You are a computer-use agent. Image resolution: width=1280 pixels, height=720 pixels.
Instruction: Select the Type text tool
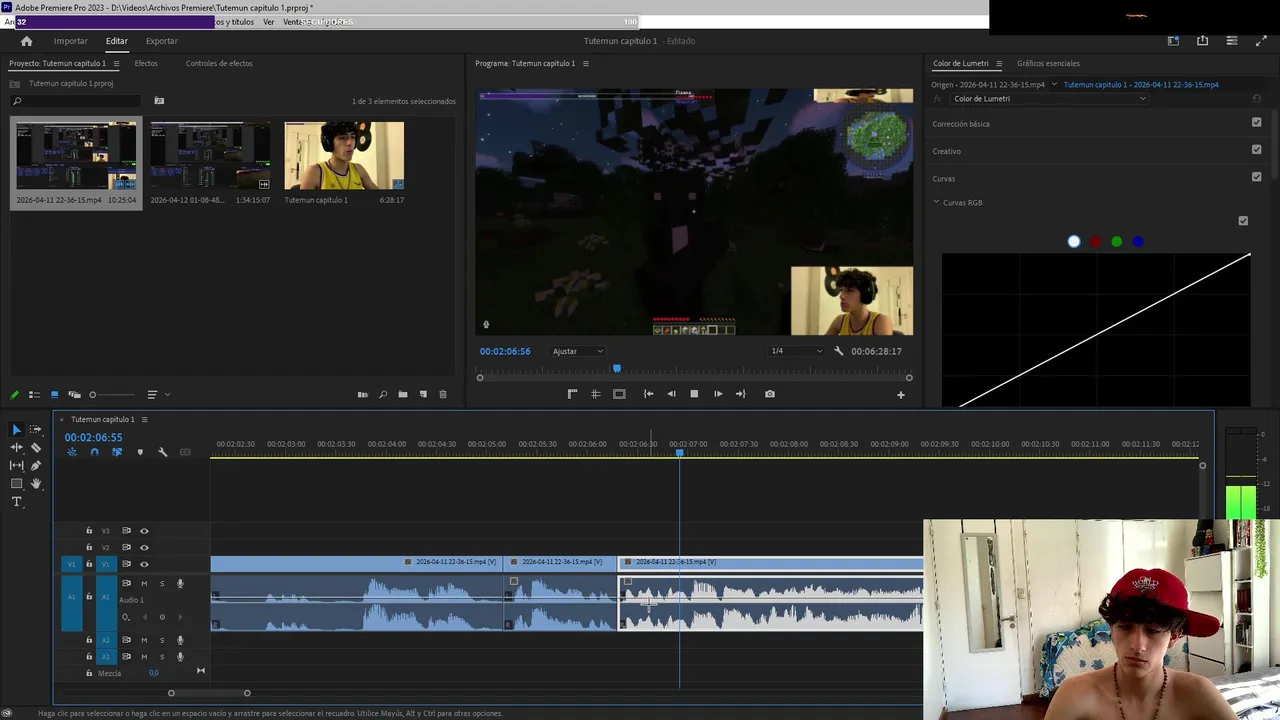pos(16,502)
